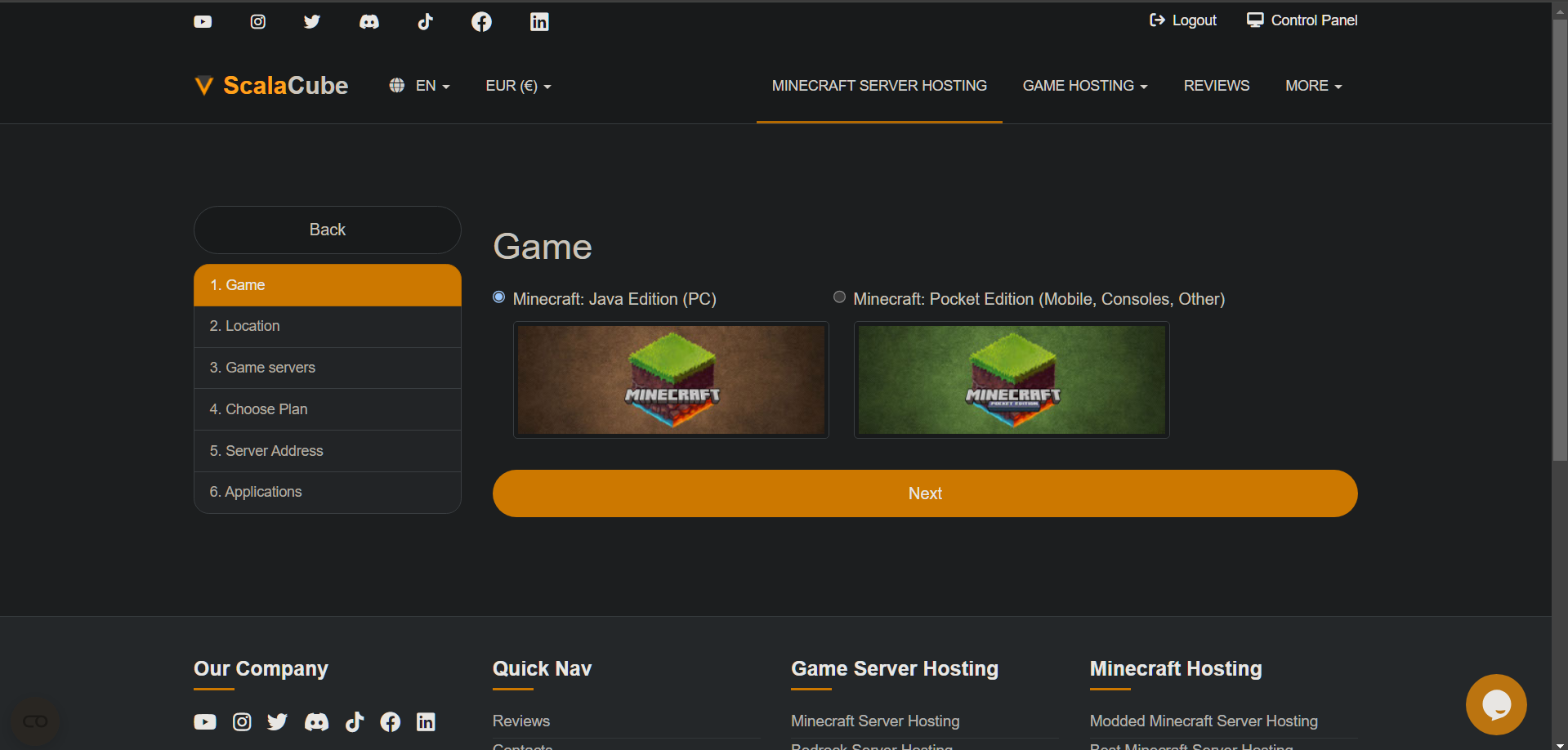The height and width of the screenshot is (750, 1568).
Task: Open the TikTok icon in the top bar
Action: [426, 22]
